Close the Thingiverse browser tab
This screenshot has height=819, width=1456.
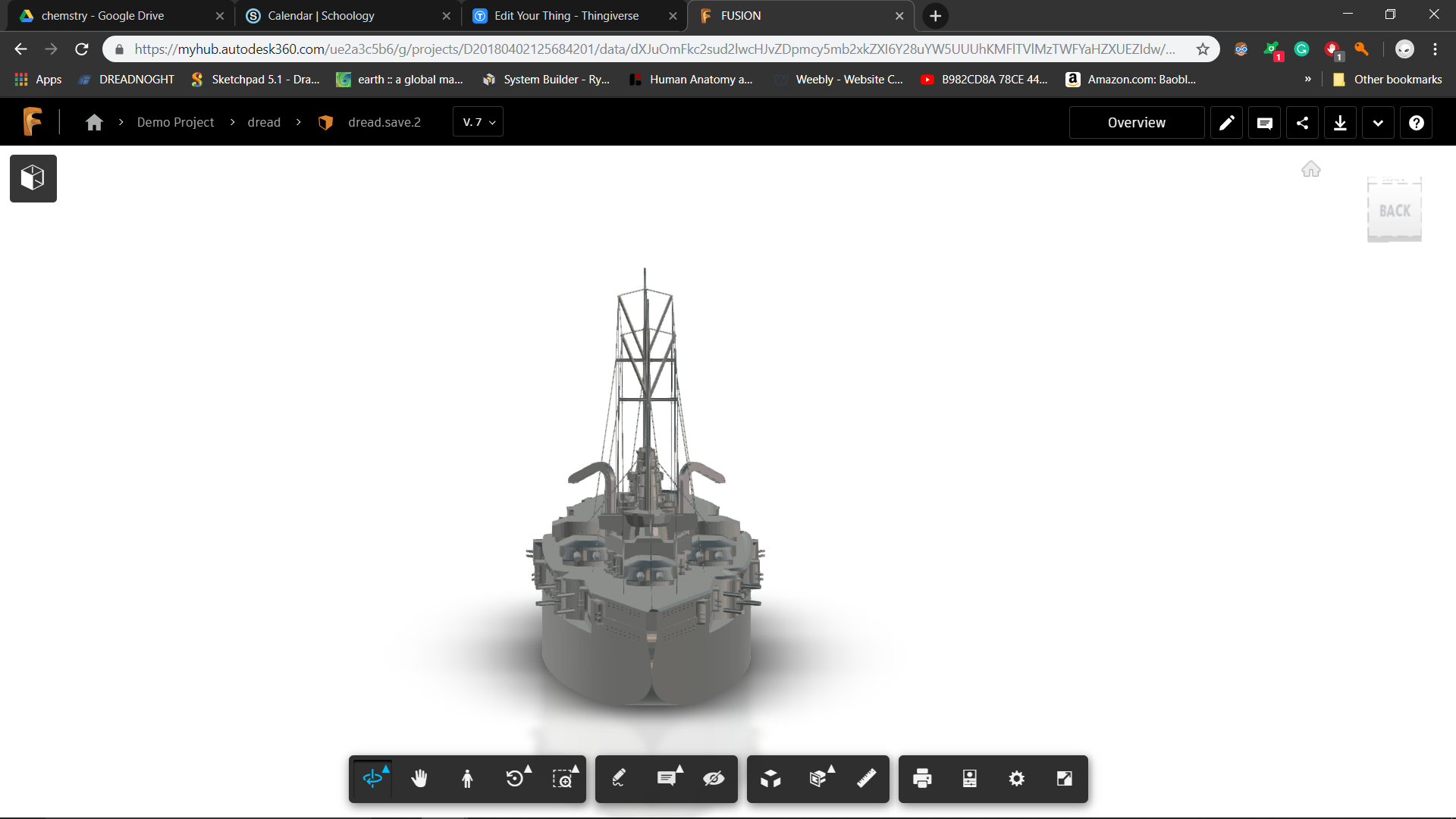pyautogui.click(x=673, y=16)
